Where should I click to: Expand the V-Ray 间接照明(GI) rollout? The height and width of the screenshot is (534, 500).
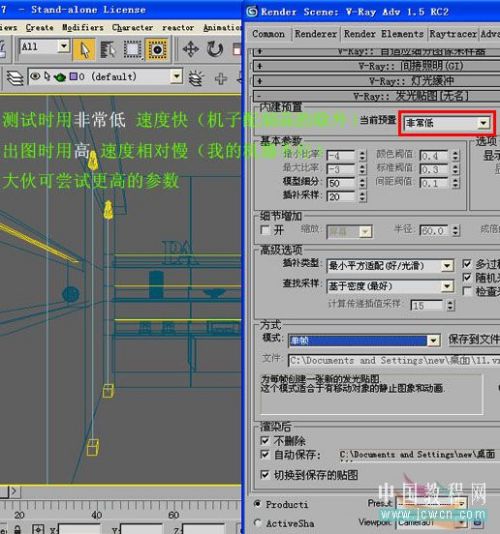coord(376,66)
